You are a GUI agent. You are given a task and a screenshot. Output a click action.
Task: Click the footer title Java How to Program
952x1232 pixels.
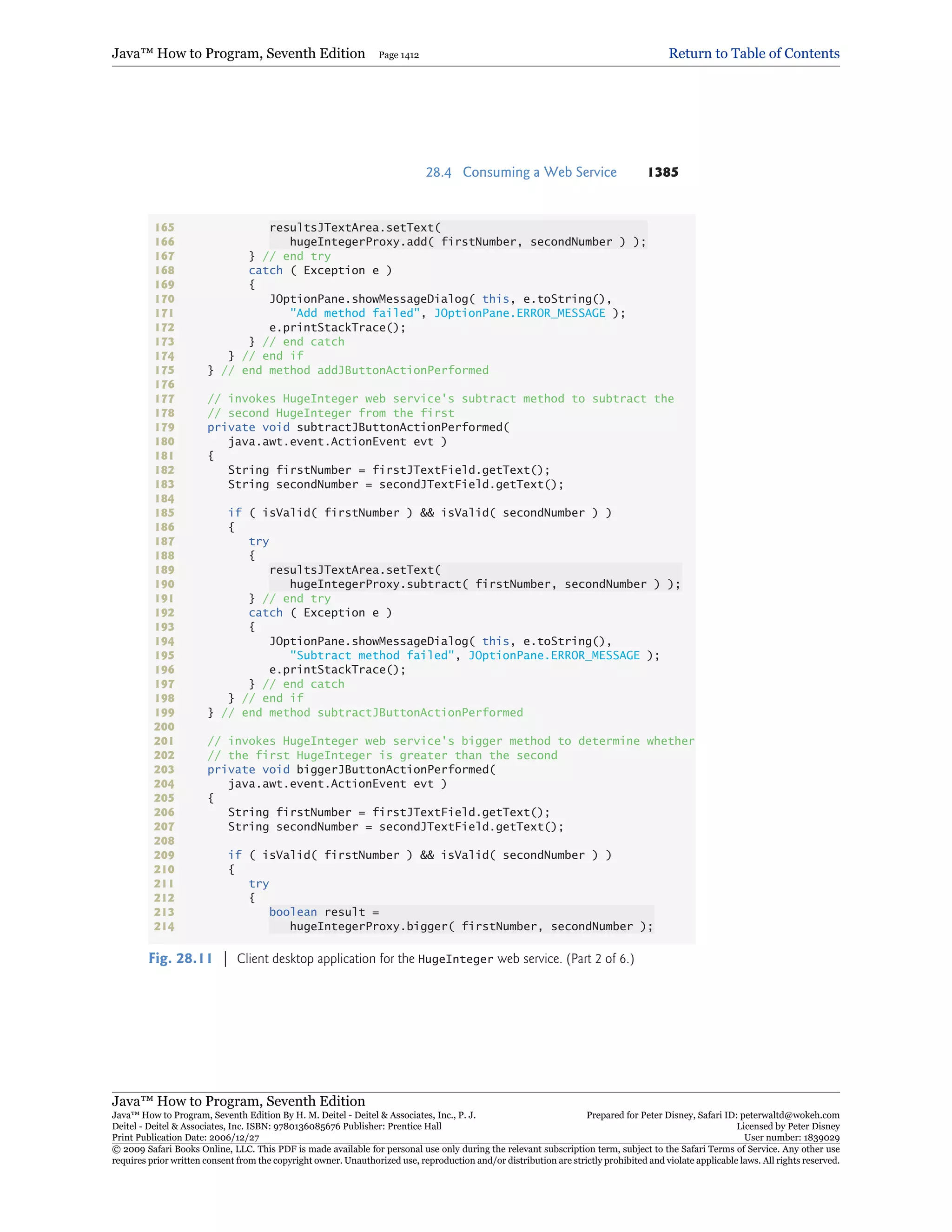[x=238, y=1101]
